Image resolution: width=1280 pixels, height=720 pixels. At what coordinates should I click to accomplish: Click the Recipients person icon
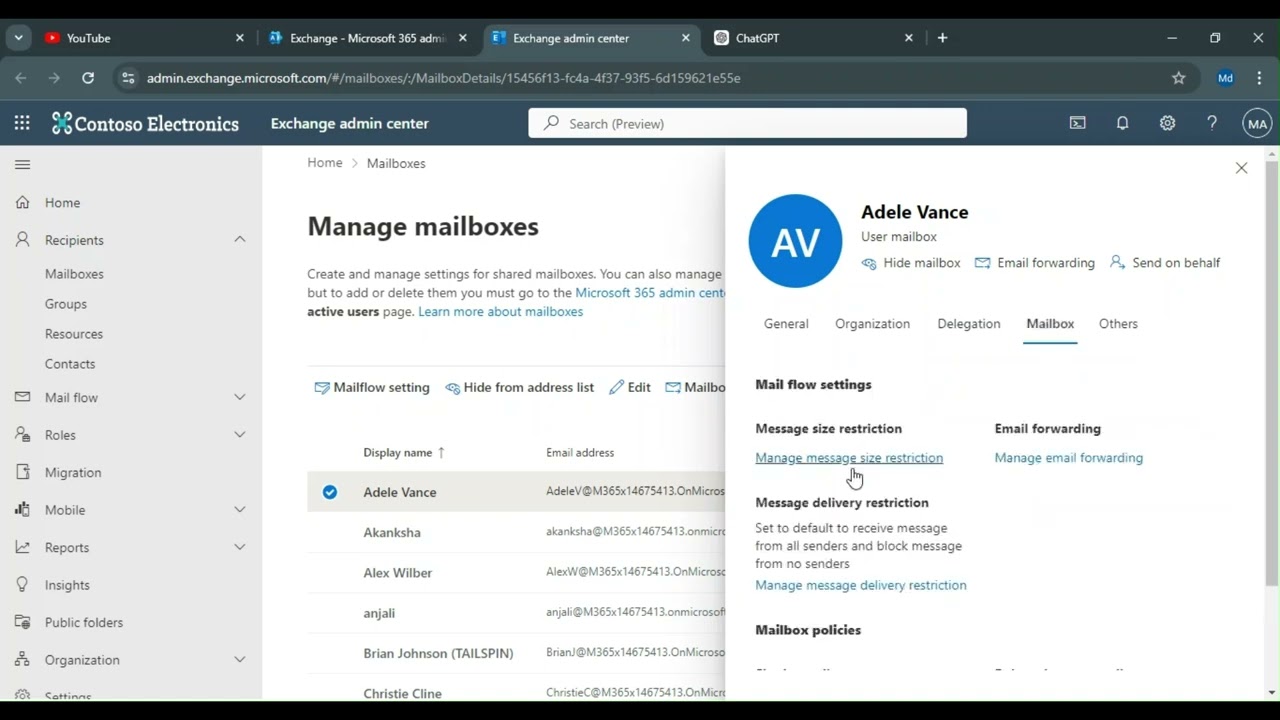[23, 240]
